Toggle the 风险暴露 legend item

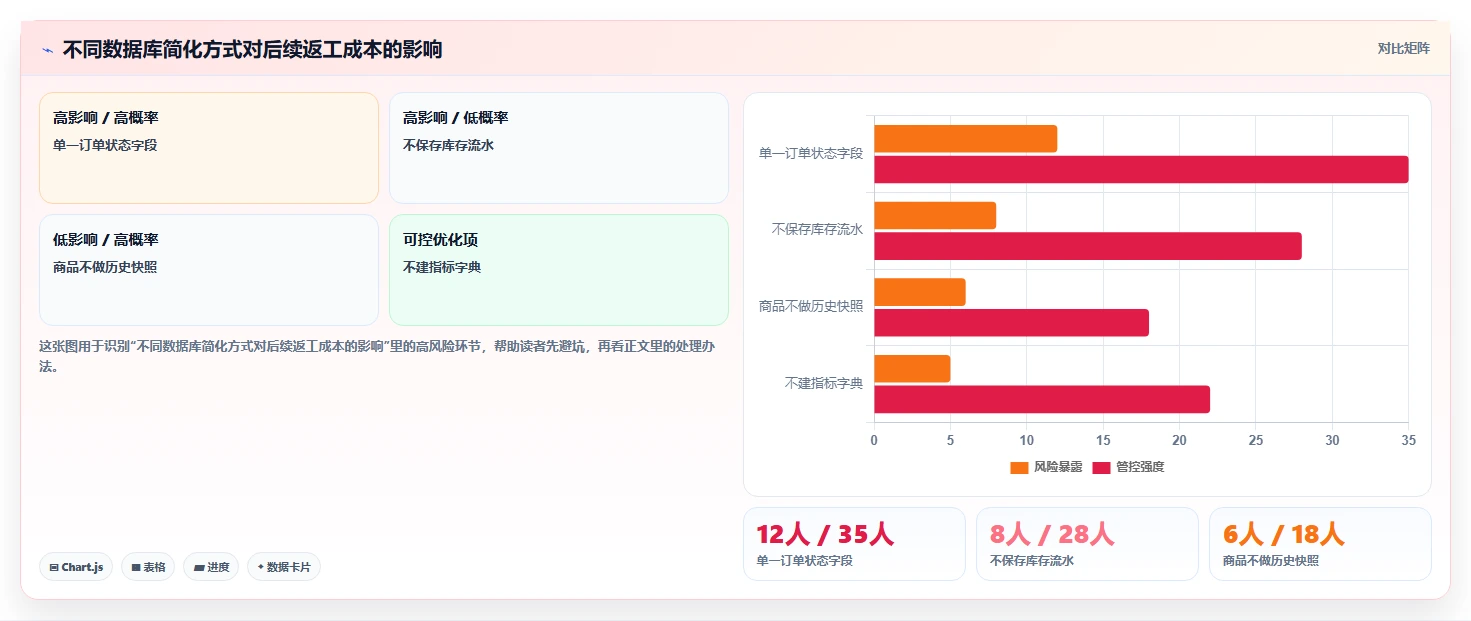1046,467
